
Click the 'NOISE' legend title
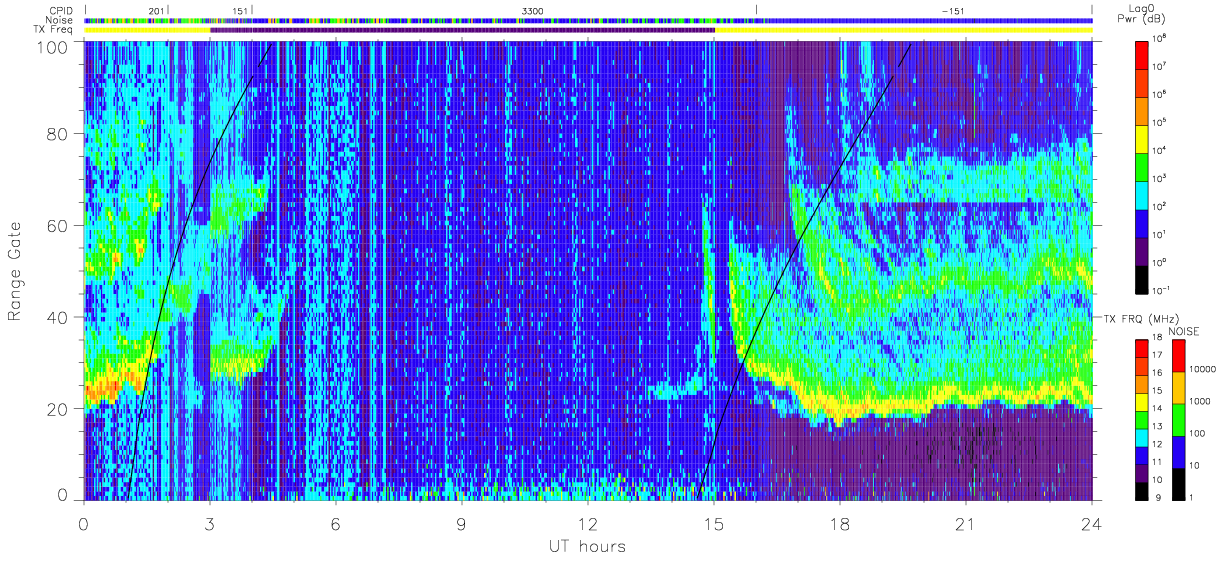coord(1184,331)
